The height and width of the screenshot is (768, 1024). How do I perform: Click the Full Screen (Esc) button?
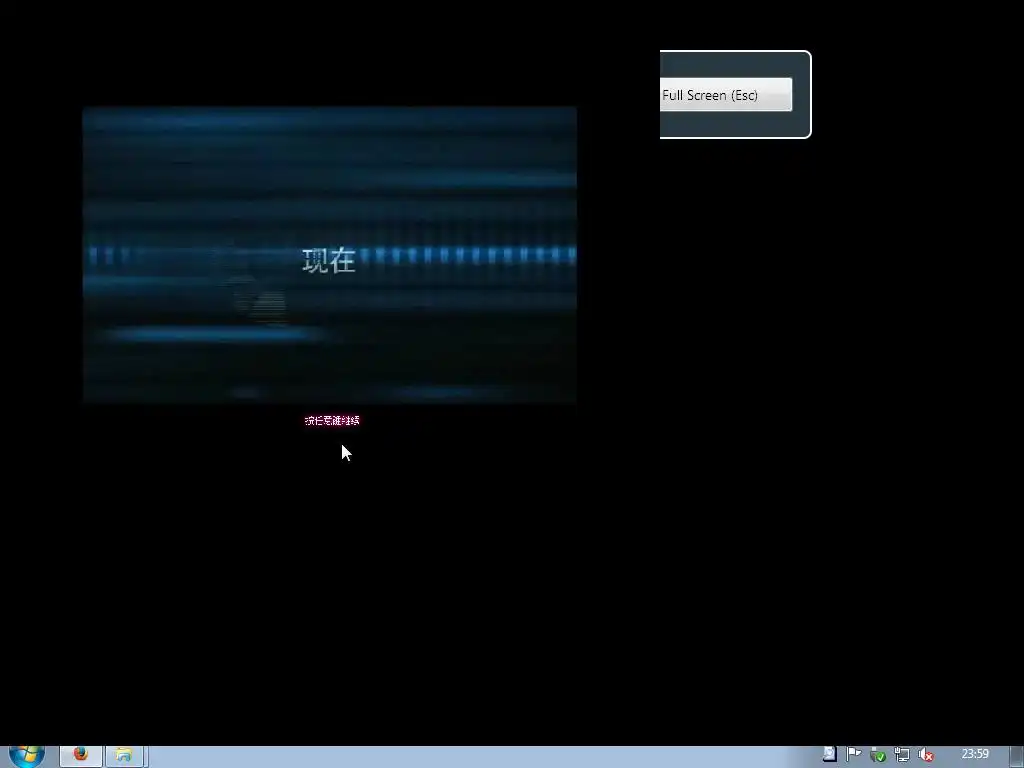click(x=726, y=95)
